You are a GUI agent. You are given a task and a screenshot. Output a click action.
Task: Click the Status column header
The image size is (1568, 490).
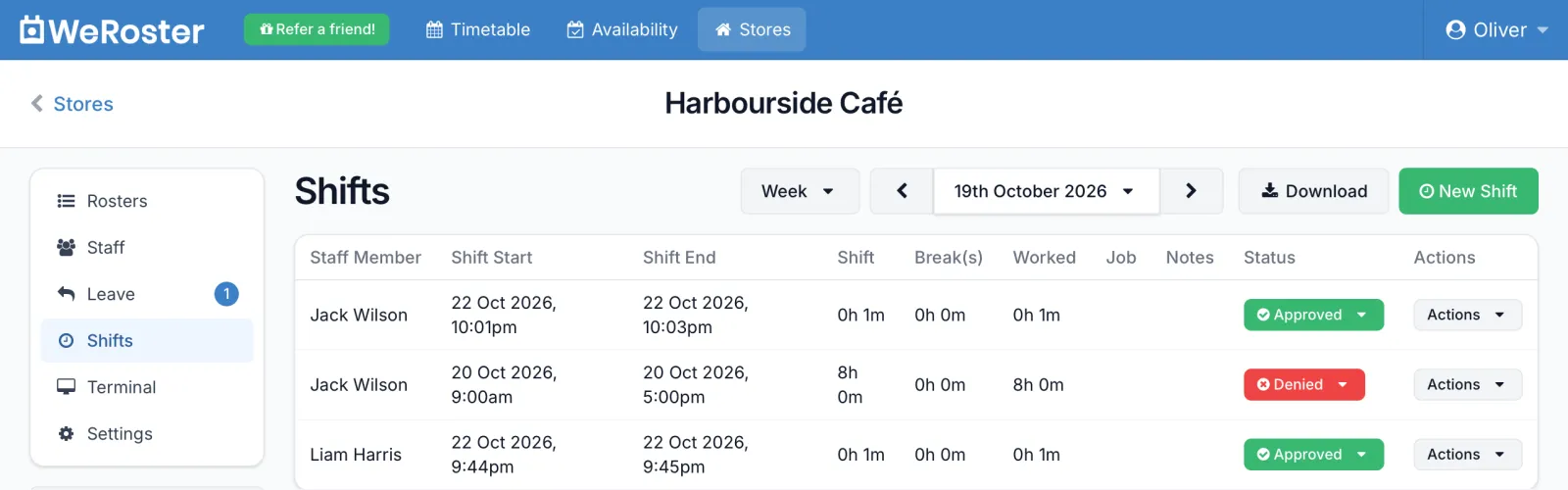click(x=1269, y=257)
